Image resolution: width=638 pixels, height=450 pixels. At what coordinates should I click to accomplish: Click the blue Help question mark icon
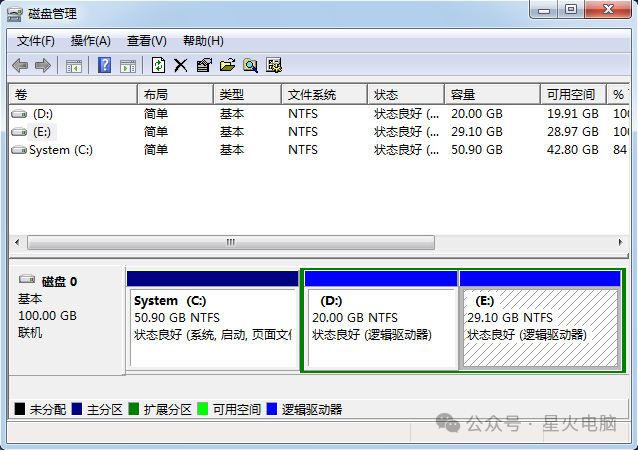(104, 65)
